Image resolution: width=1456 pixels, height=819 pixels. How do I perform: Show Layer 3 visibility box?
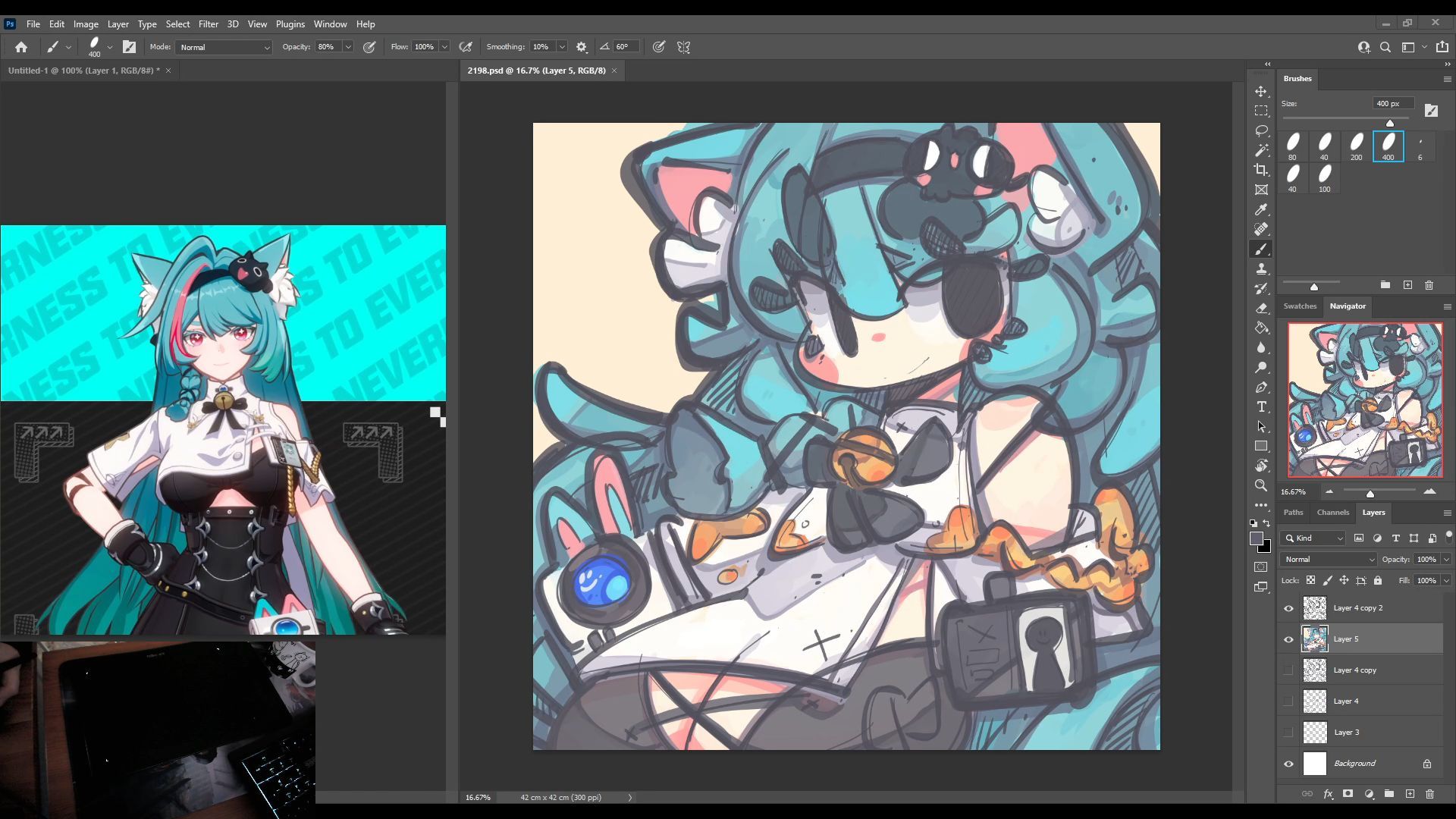[1288, 733]
